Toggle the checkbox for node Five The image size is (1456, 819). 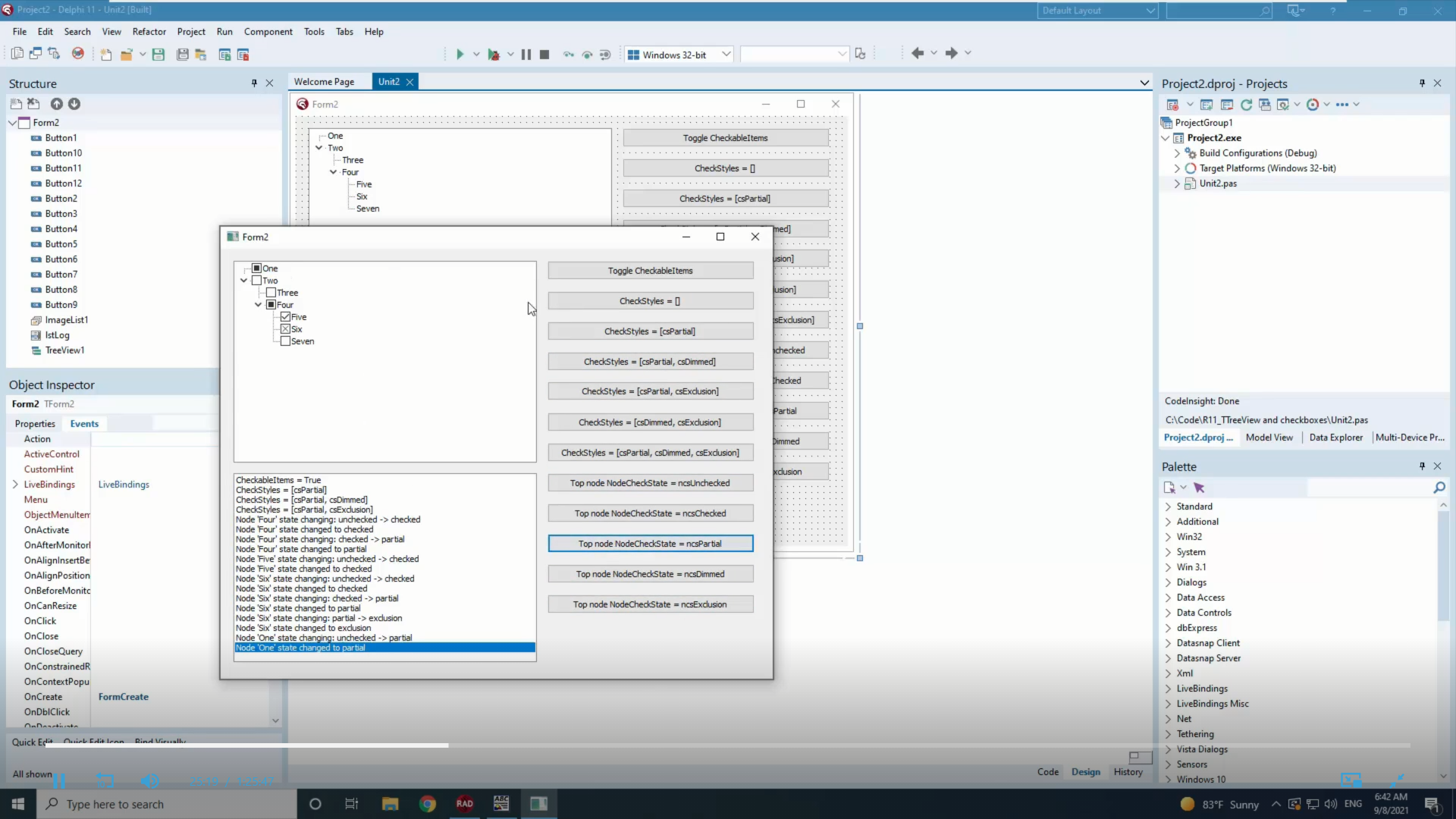pyautogui.click(x=285, y=317)
